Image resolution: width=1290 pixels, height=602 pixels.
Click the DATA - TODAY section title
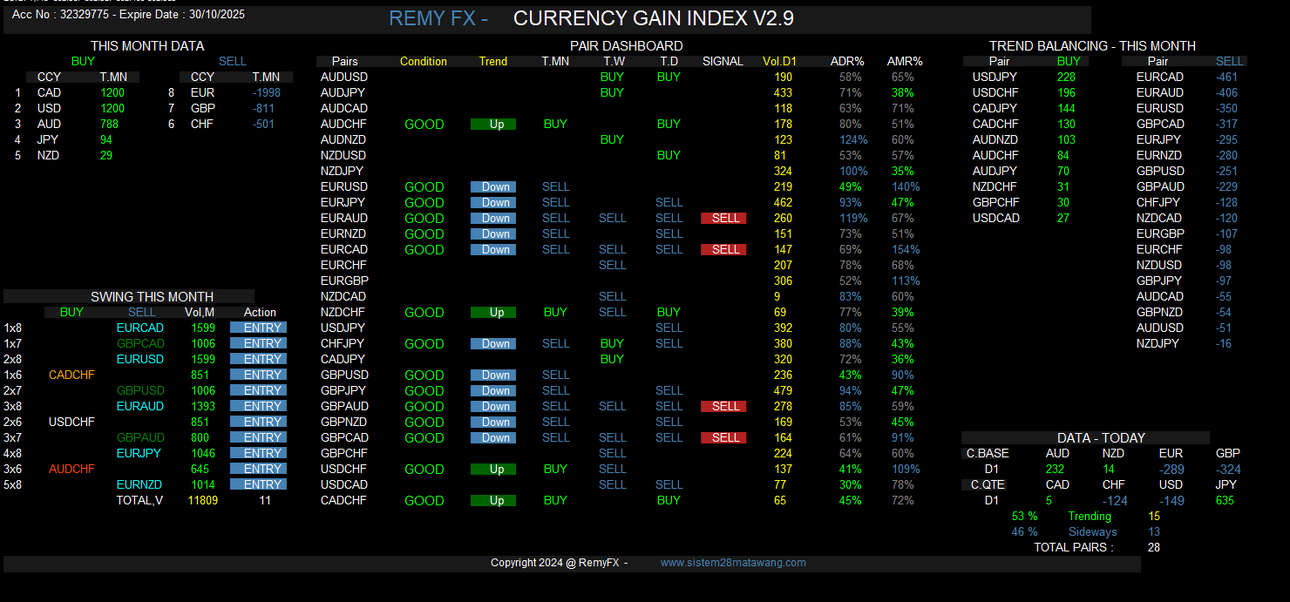(x=1101, y=438)
